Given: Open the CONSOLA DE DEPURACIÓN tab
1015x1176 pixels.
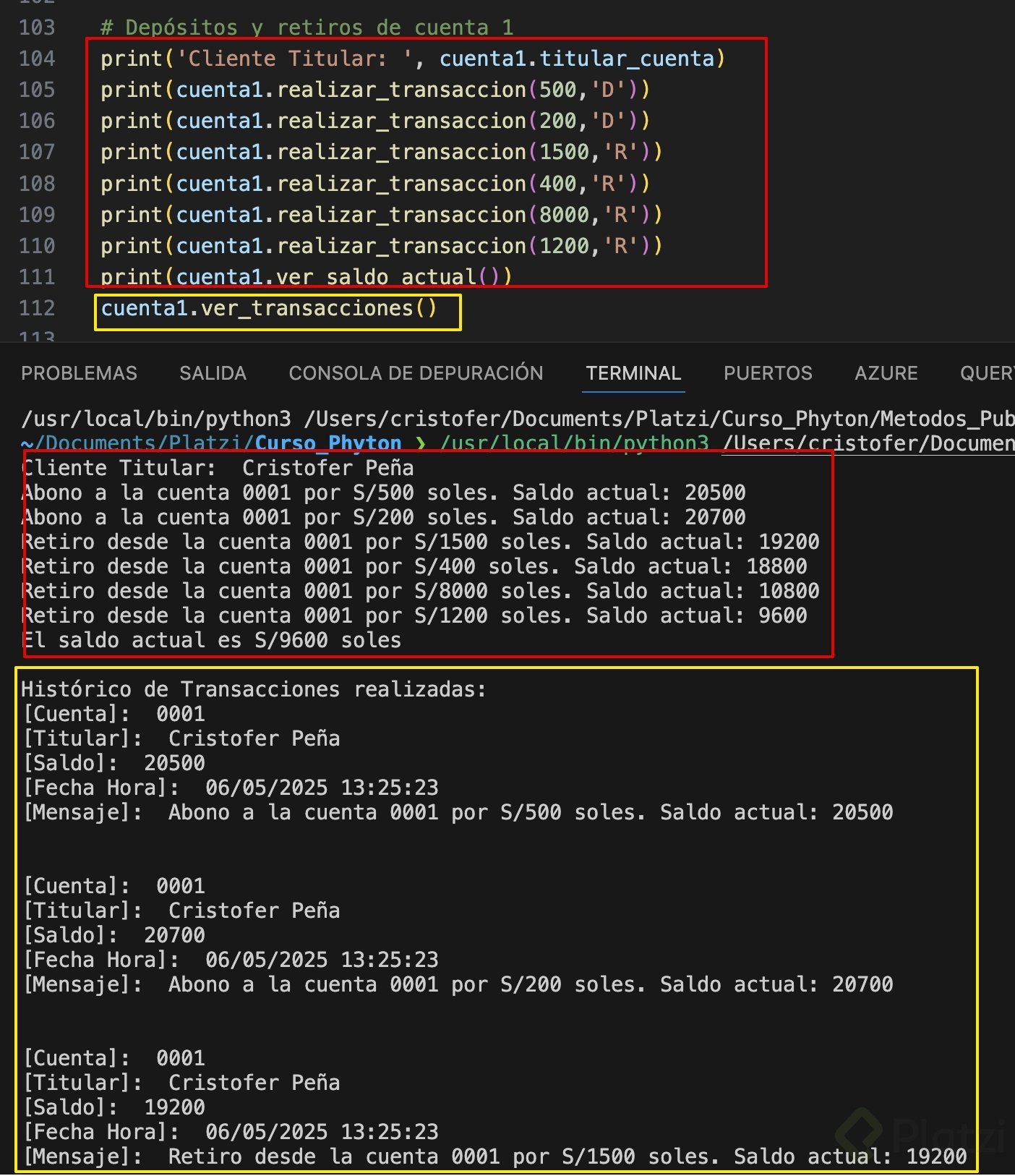Looking at the screenshot, I should point(416,373).
